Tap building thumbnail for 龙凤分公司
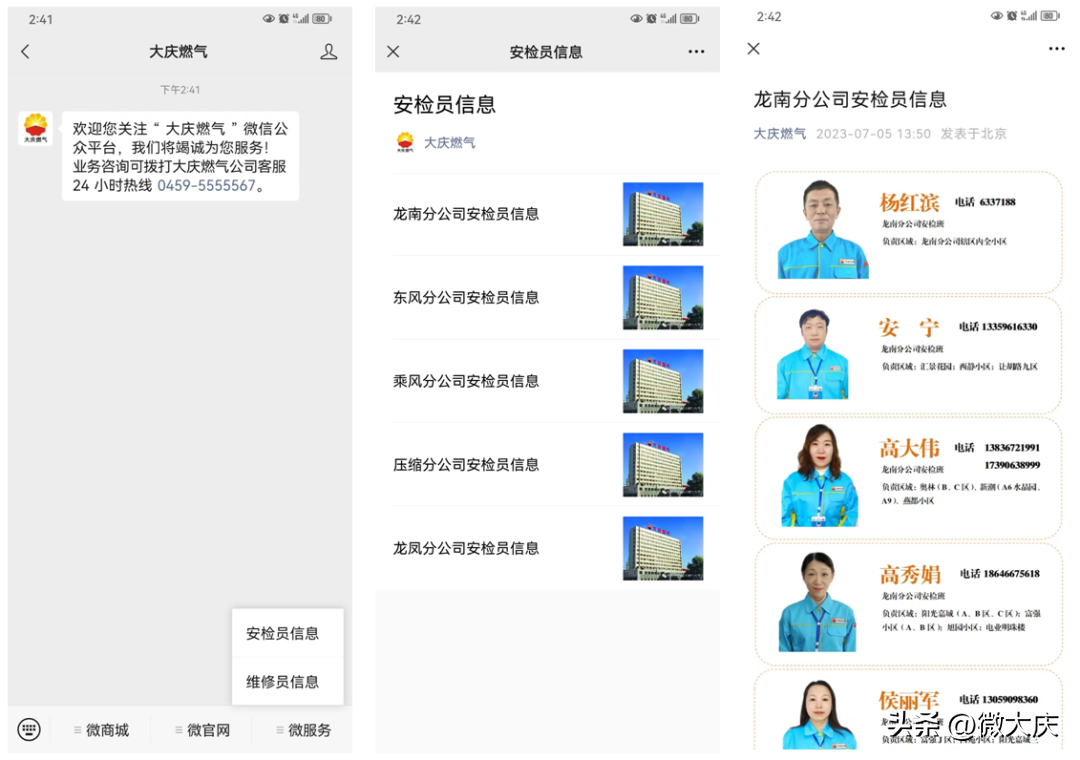 click(x=663, y=548)
